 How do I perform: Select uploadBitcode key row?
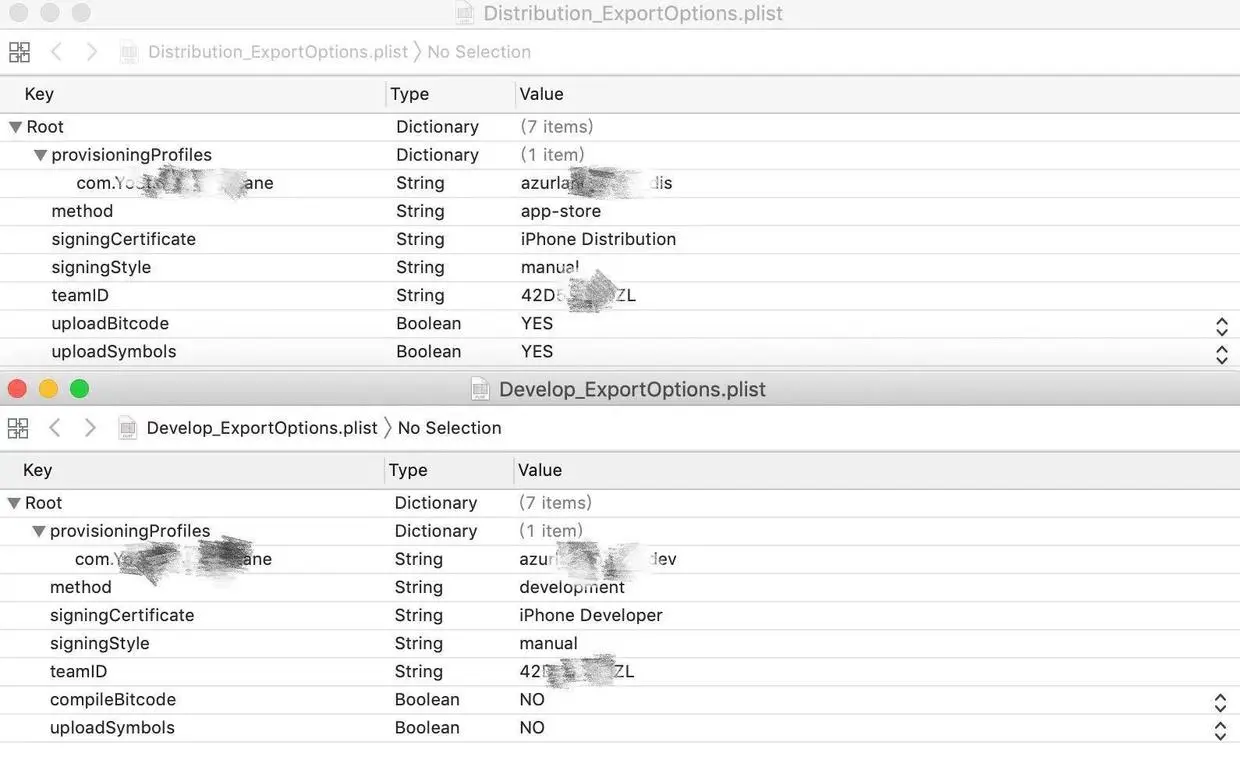(x=110, y=324)
